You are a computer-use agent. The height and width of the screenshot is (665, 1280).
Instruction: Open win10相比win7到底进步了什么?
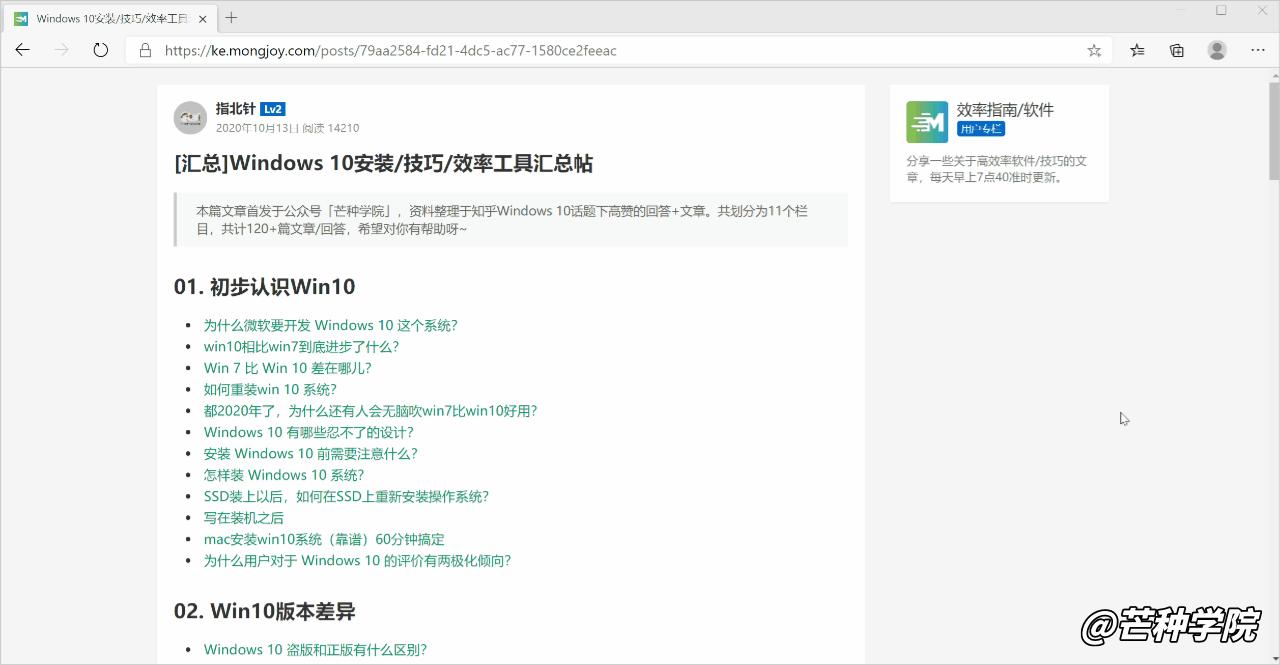pos(301,346)
